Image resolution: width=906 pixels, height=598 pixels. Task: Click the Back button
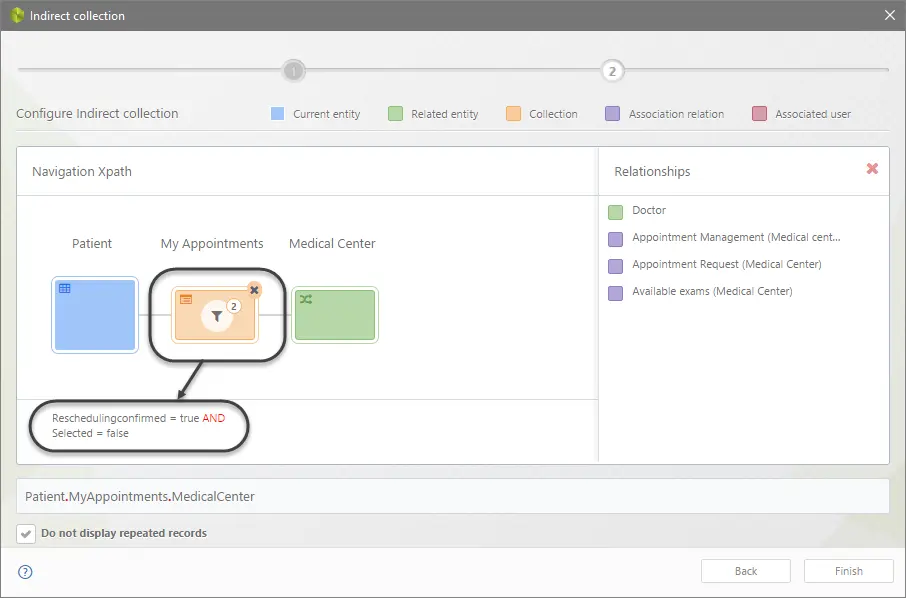[745, 571]
